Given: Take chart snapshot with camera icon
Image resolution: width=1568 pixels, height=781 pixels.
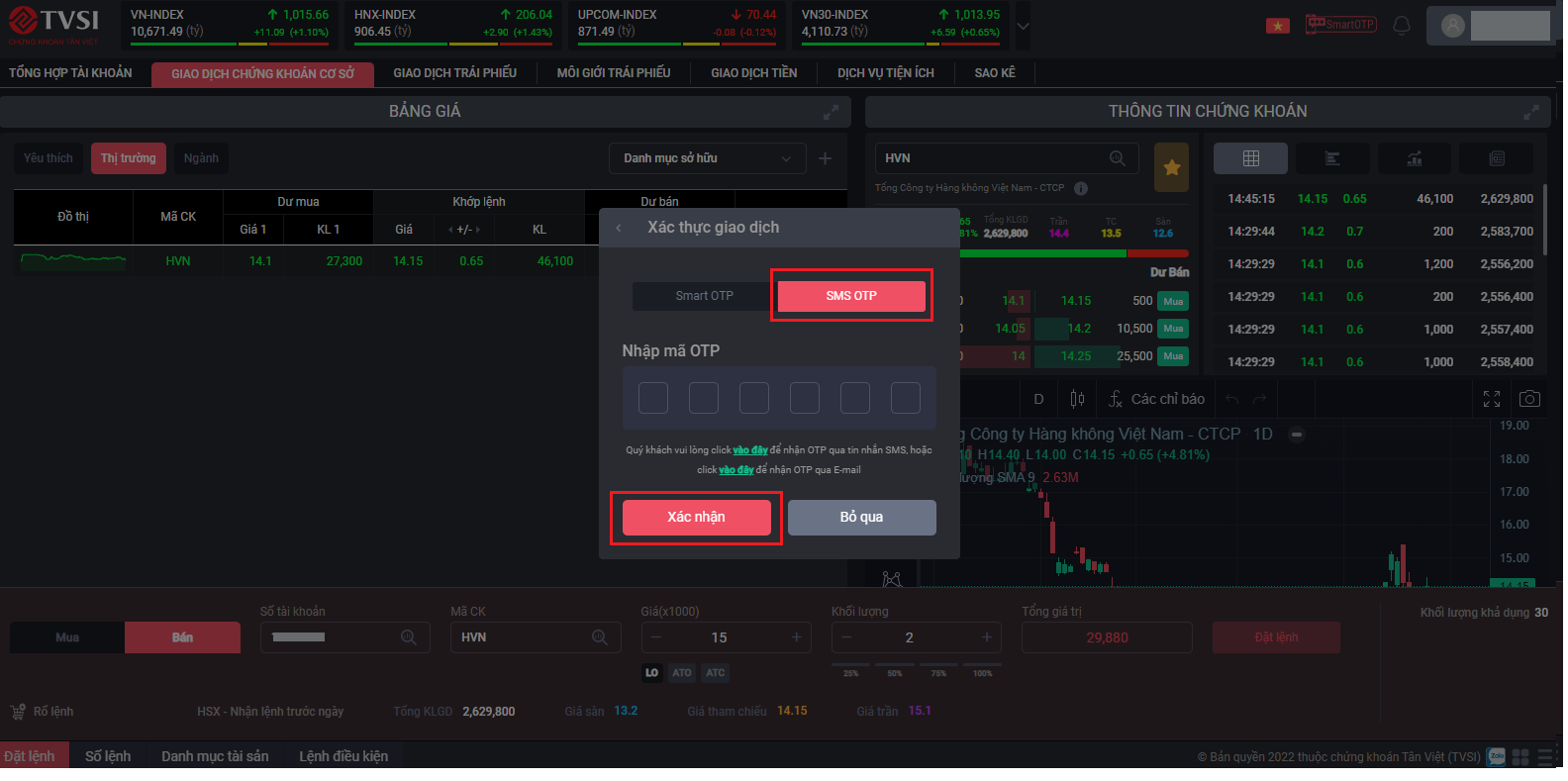Looking at the screenshot, I should click(1528, 399).
